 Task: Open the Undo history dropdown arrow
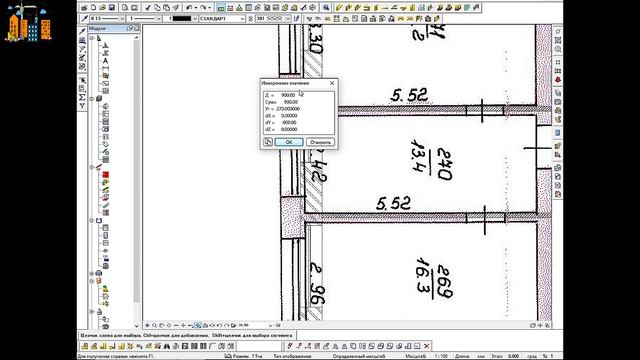tap(195, 7)
